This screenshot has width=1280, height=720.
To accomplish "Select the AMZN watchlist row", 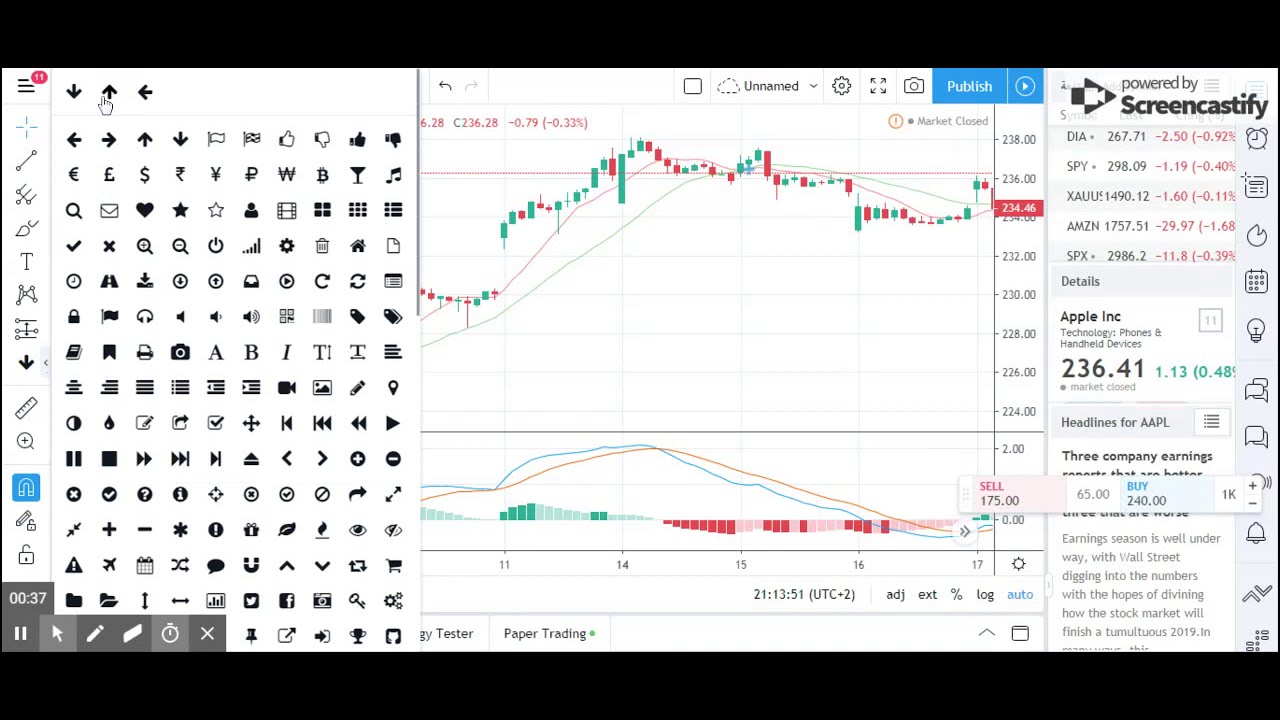I will [1148, 226].
